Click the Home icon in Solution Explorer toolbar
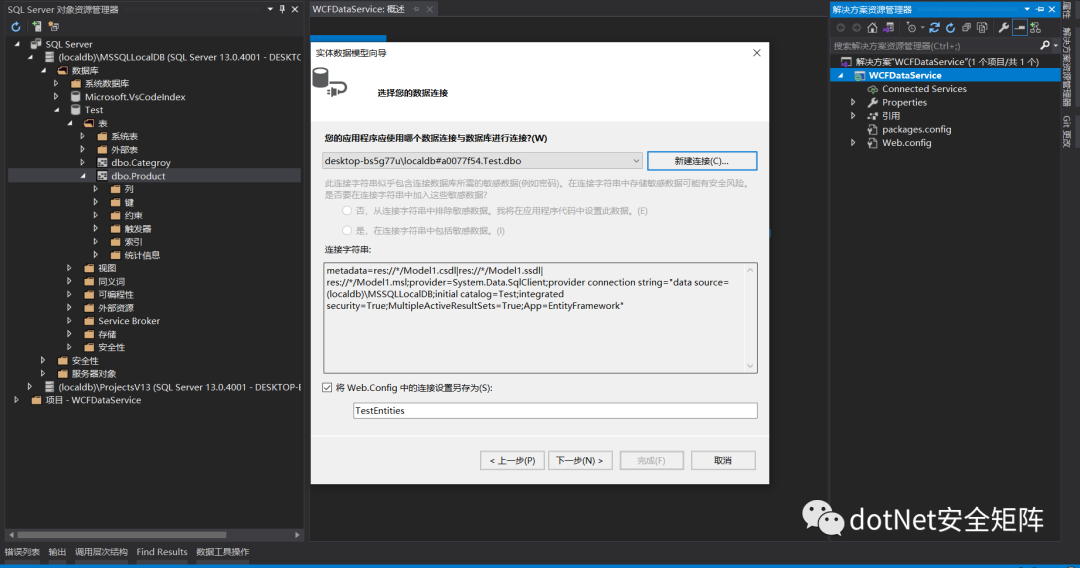This screenshot has width=1080, height=568. 873,28
